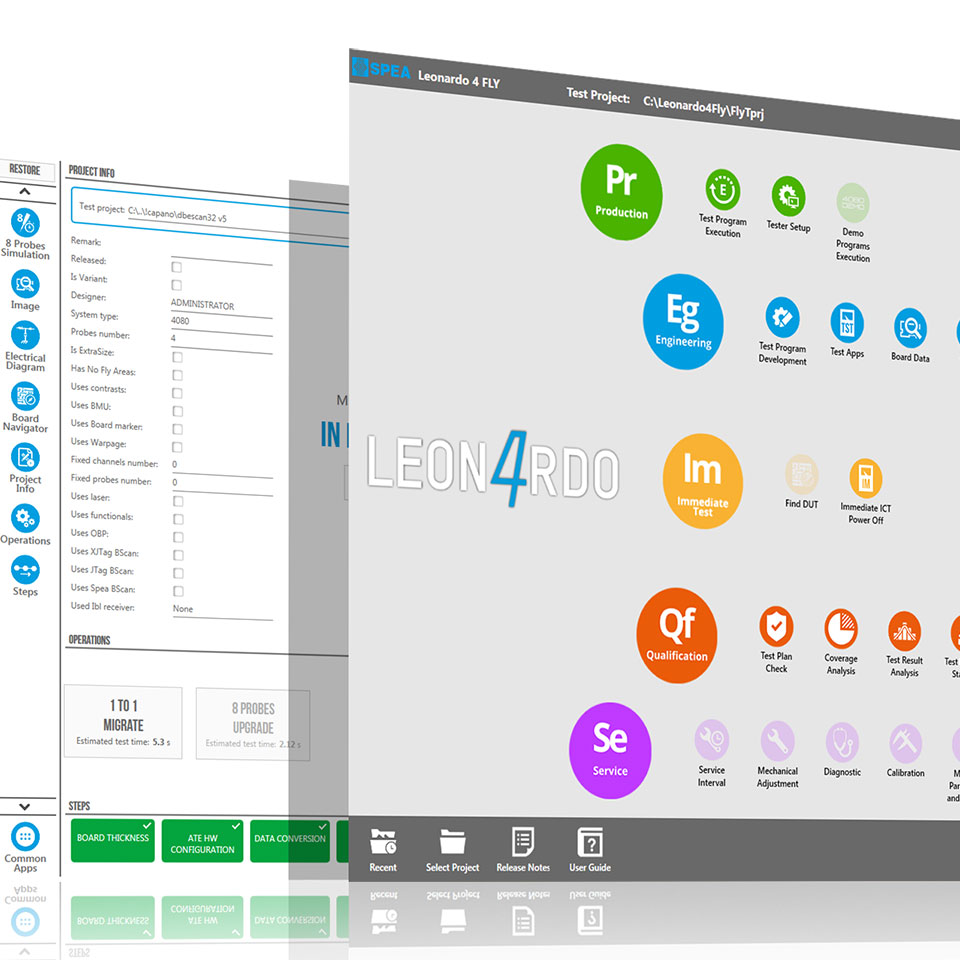Select the Production category circle
The height and width of the screenshot is (960, 960).
click(x=621, y=192)
